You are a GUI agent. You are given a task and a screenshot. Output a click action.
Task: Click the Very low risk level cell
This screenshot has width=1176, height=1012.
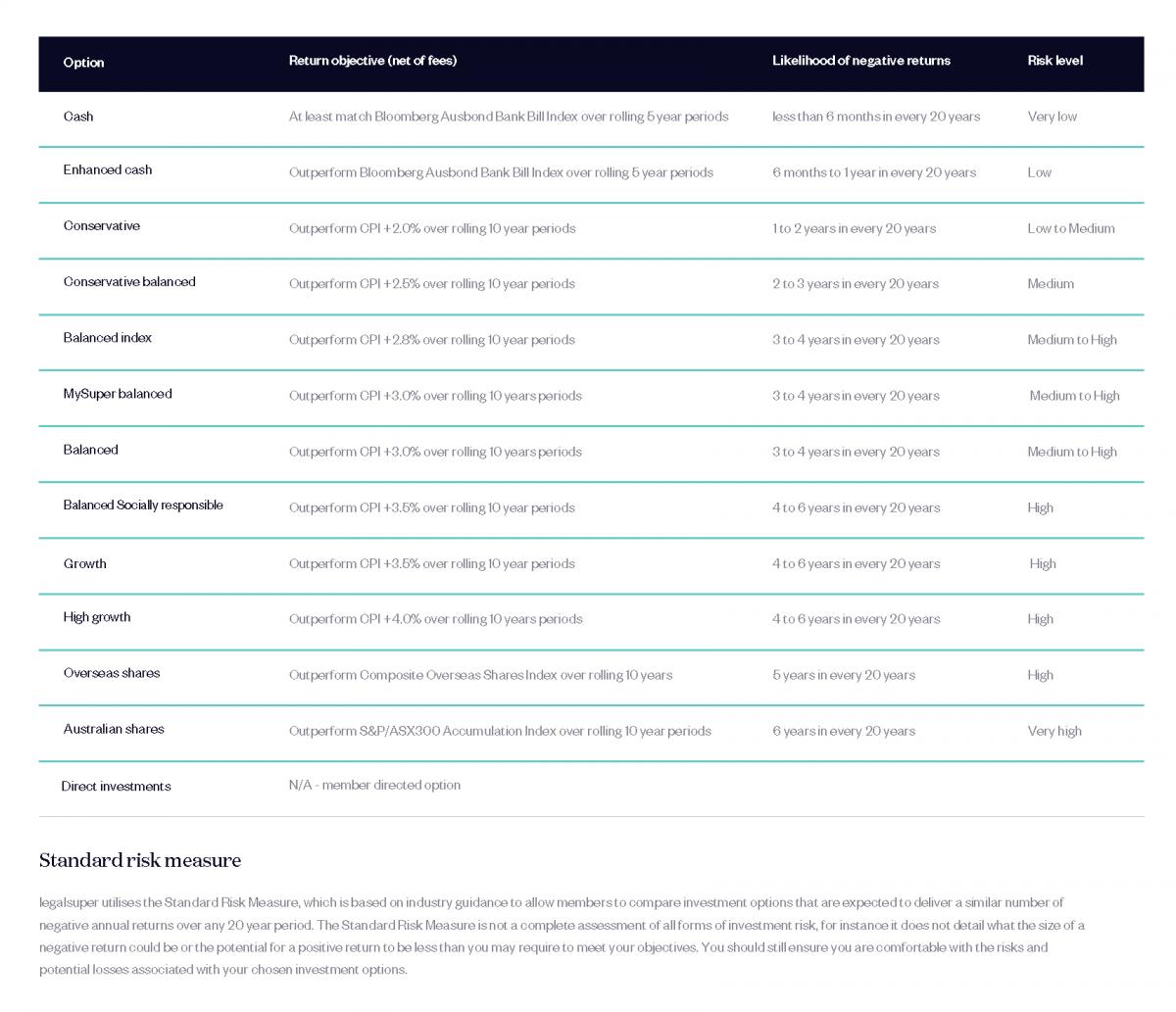click(x=1052, y=117)
